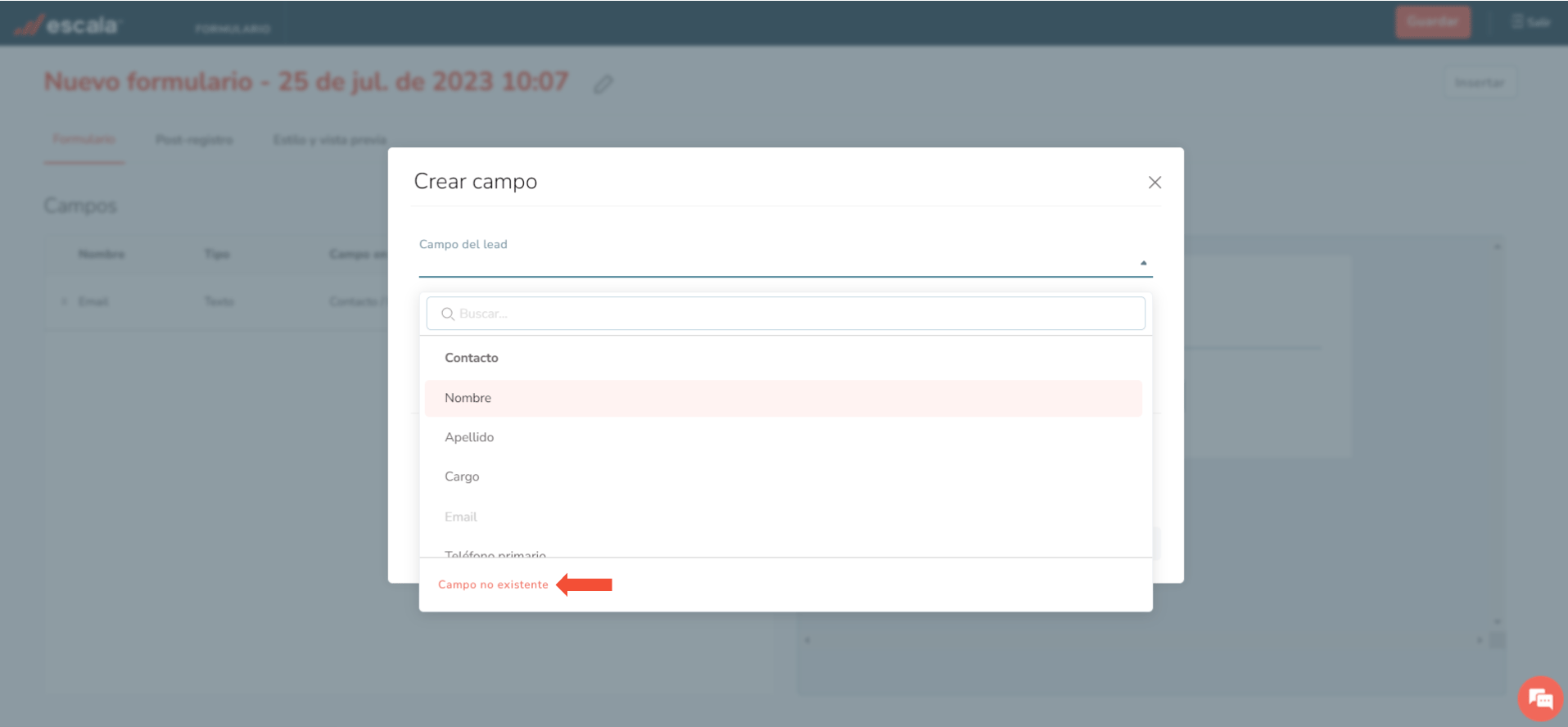Open the Estilo y vista previa tab
Image resolution: width=1568 pixels, height=727 pixels.
point(329,140)
